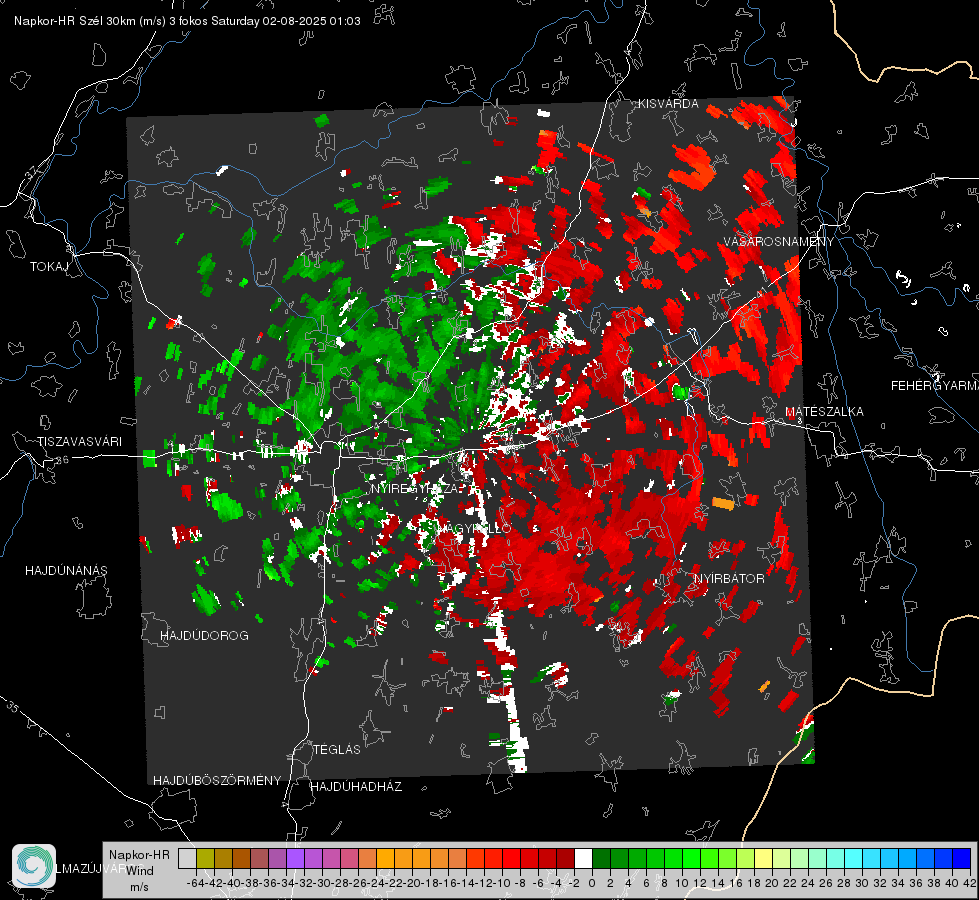The height and width of the screenshot is (900, 979).
Task: Click the FEHÉRGYARMAT label at the map edge
Action: (934, 386)
